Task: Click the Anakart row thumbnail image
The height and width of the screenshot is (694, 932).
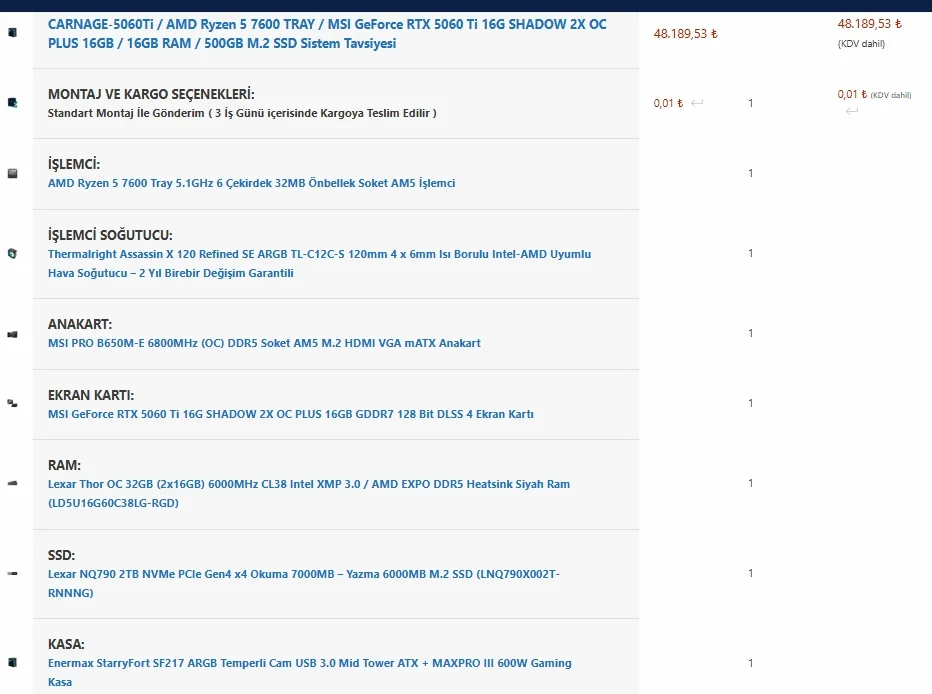Action: (x=12, y=334)
